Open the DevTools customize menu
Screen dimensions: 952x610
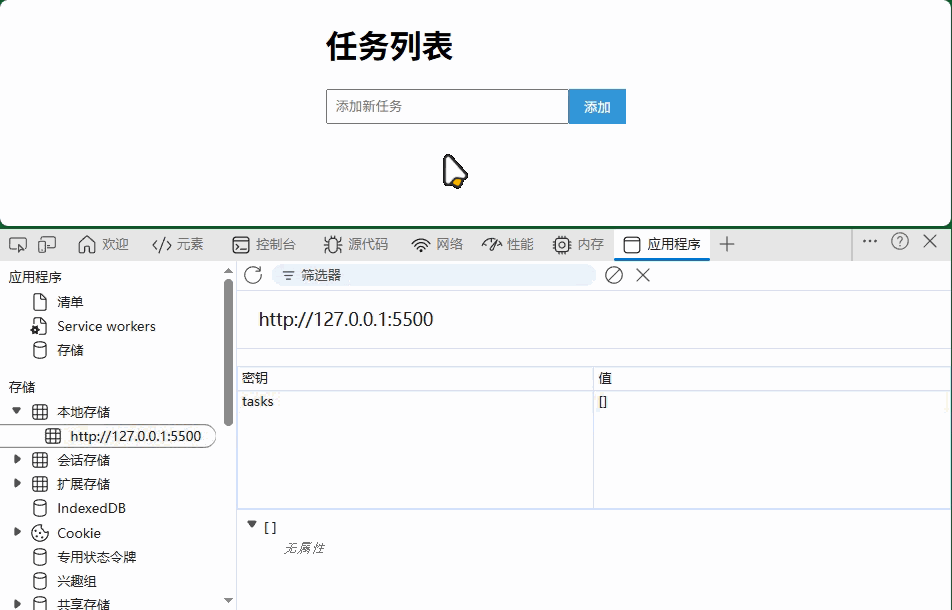(869, 241)
